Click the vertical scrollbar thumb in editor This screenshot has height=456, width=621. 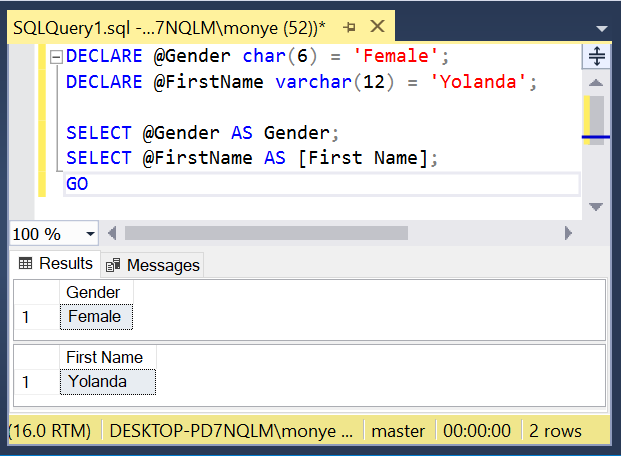point(596,120)
